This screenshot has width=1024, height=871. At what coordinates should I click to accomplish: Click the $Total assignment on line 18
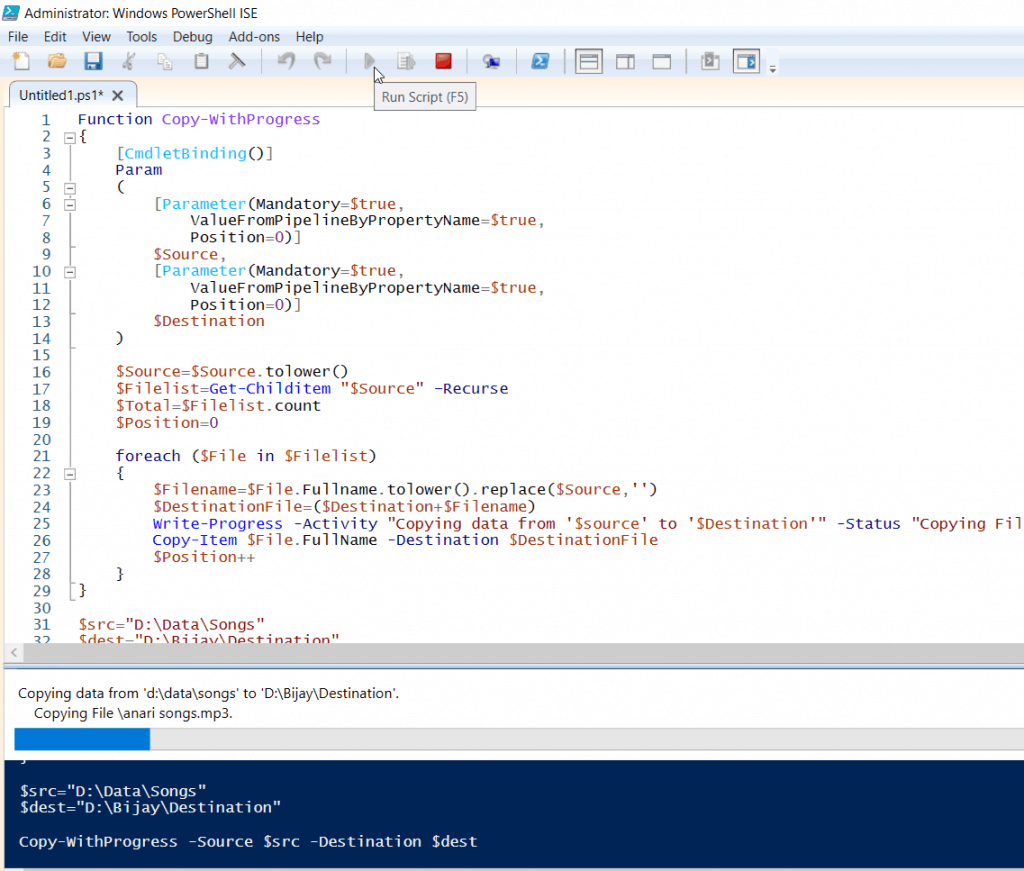click(x=218, y=405)
